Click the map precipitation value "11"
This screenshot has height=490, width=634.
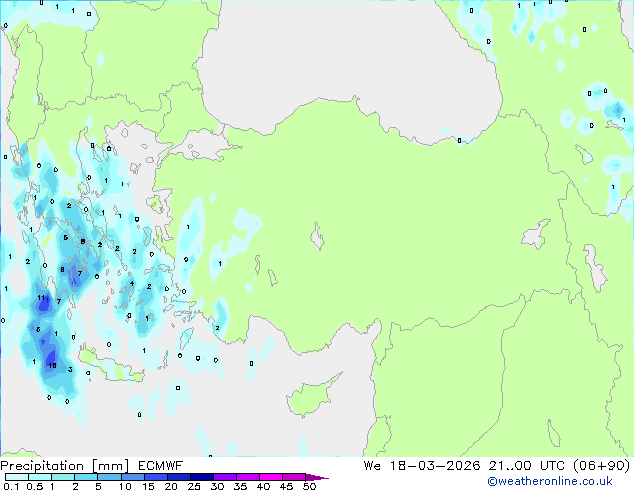42,298
